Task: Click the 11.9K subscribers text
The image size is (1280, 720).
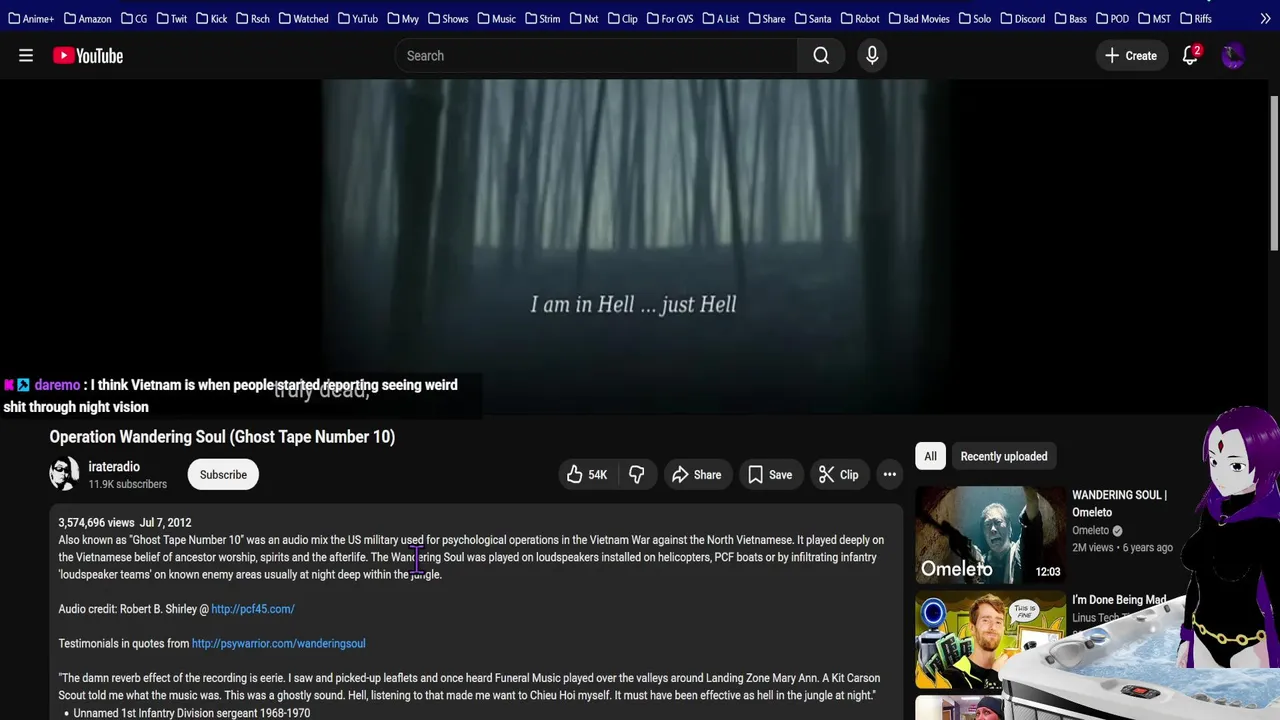Action: 127,484
